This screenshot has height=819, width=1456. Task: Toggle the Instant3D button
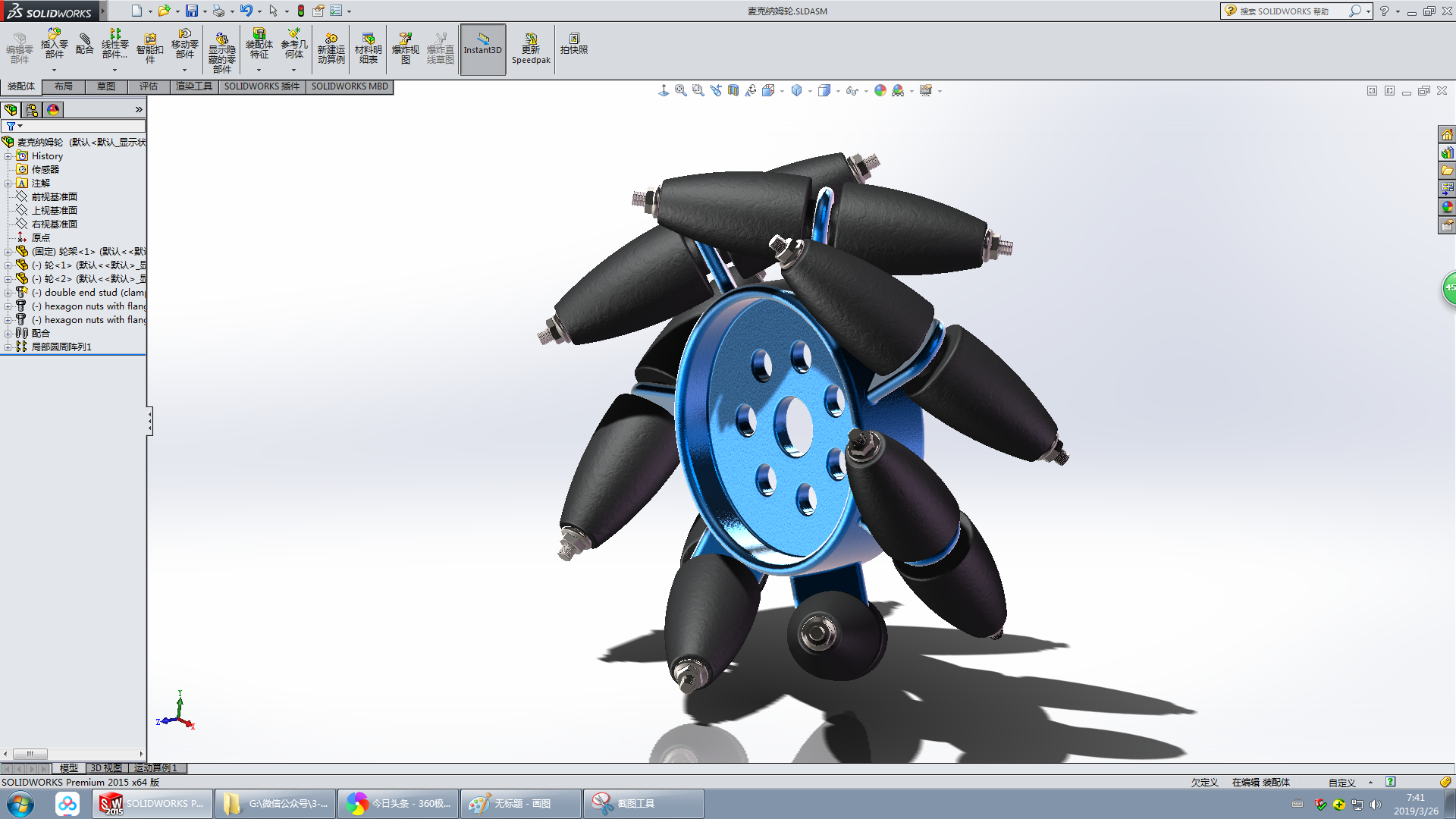(x=483, y=49)
